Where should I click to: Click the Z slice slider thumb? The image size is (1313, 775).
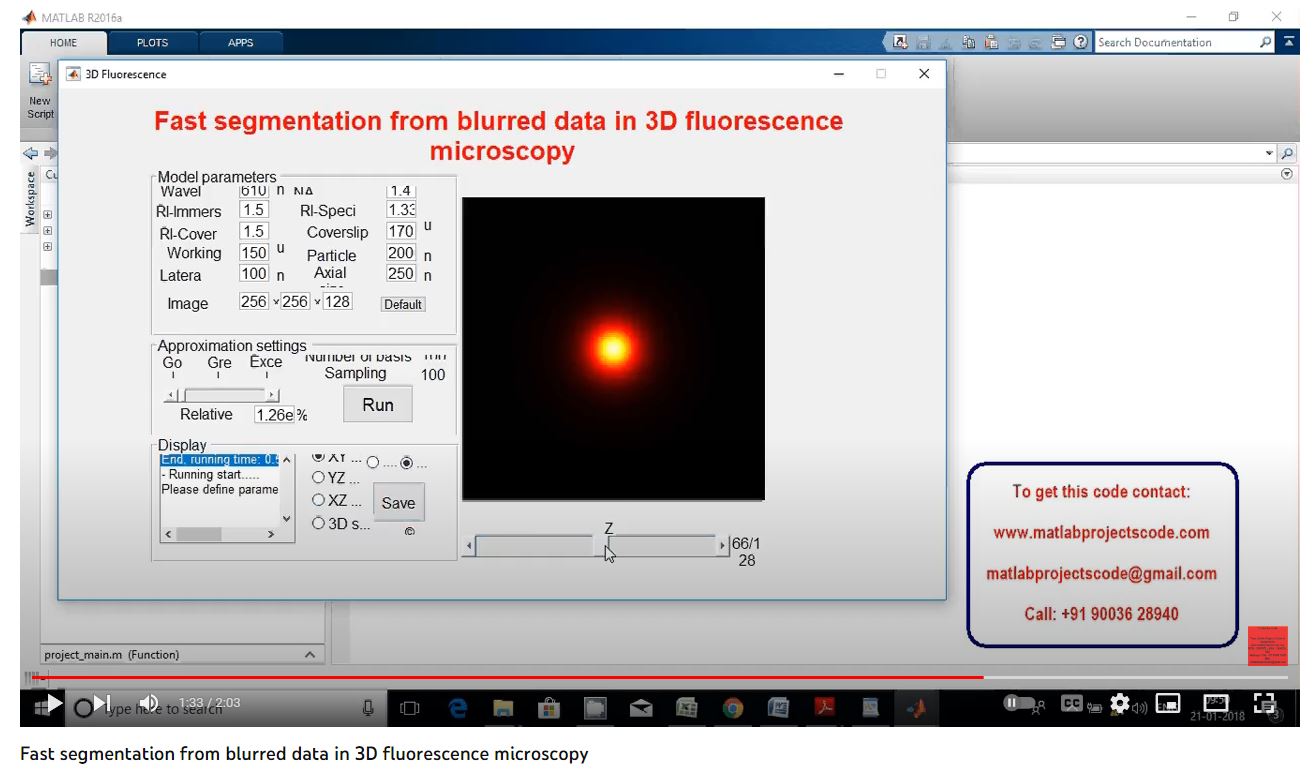[x=602, y=546]
